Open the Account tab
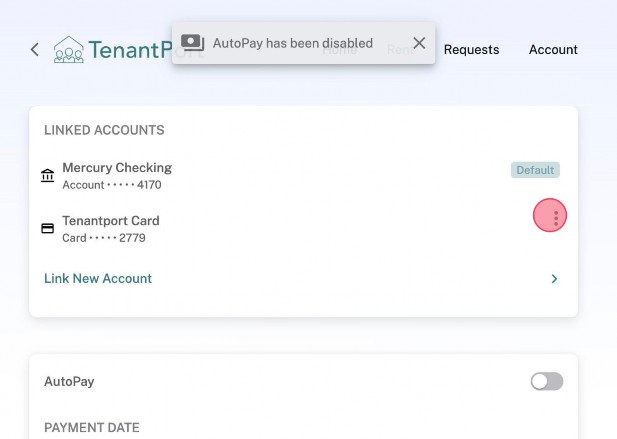This screenshot has height=439, width=617. point(553,49)
